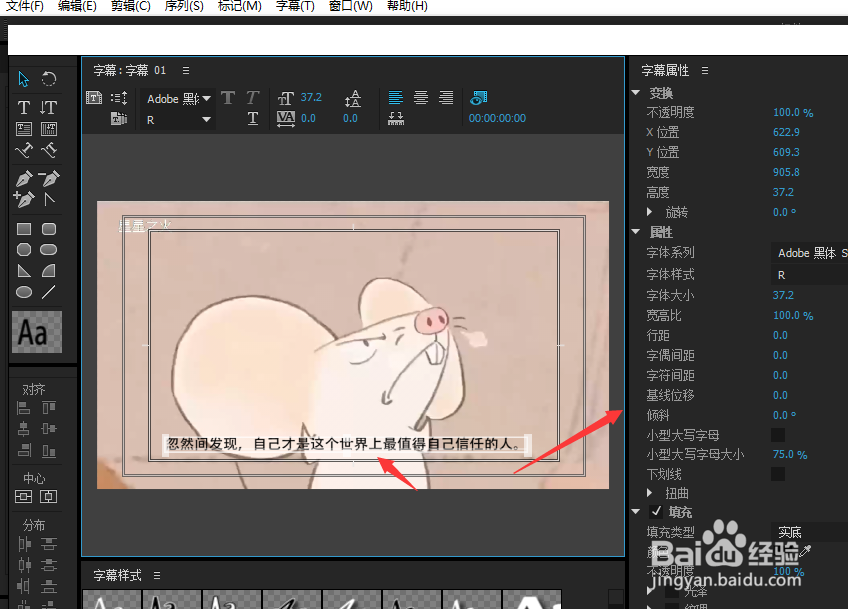The height and width of the screenshot is (609, 848).
Task: Select the Vertical Area Type tool
Action: [x=49, y=129]
